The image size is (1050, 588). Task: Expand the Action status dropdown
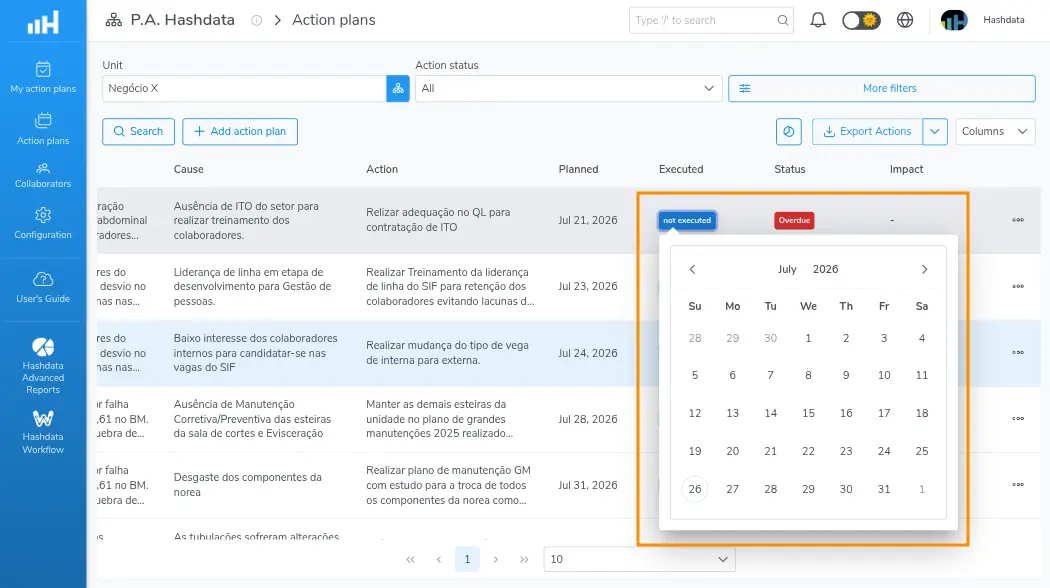point(569,88)
